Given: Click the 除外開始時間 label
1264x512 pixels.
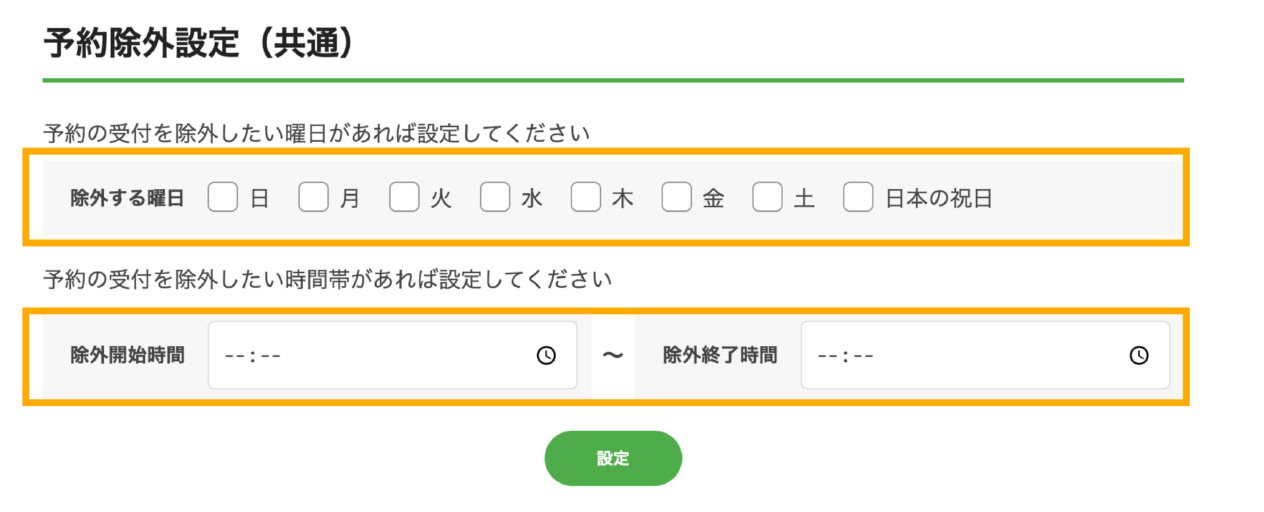Looking at the screenshot, I should pyautogui.click(x=128, y=355).
